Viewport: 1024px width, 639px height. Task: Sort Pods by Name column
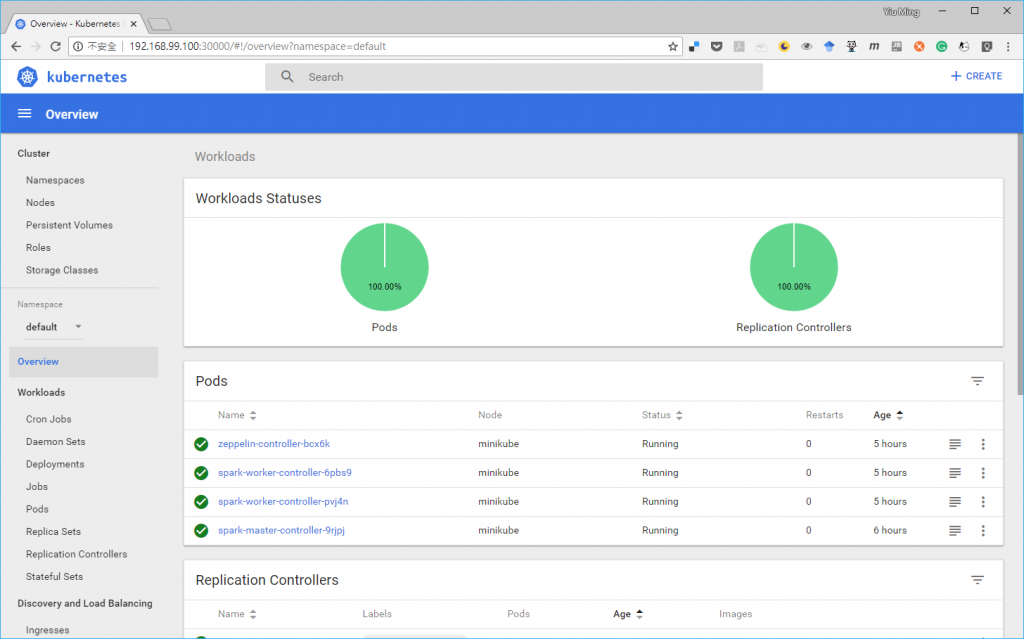237,415
